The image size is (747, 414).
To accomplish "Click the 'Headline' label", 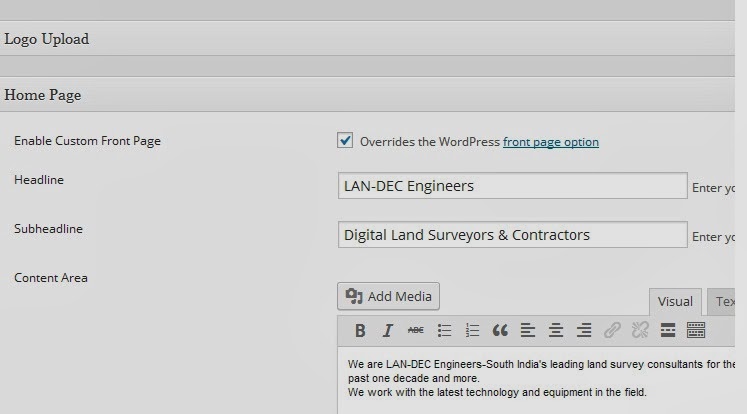I will [x=39, y=180].
